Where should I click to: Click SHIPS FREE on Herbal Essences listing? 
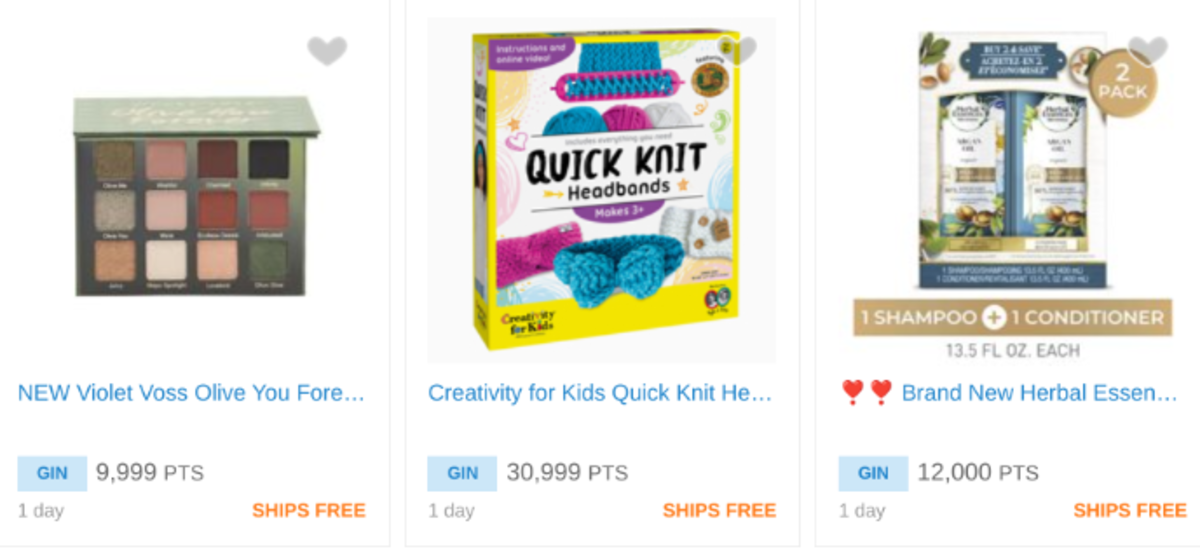coord(1130,511)
